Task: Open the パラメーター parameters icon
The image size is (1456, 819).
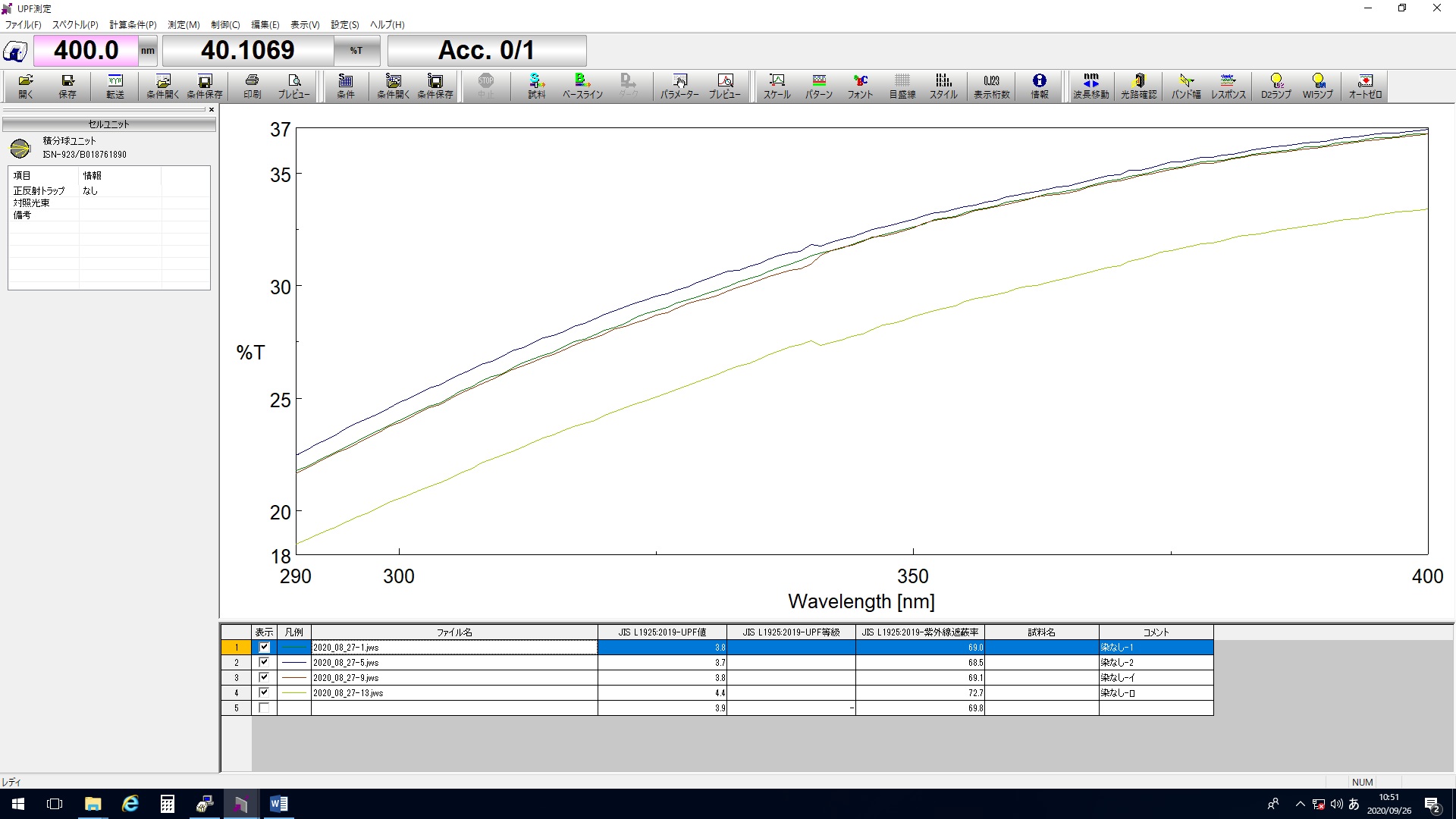Action: tap(679, 86)
